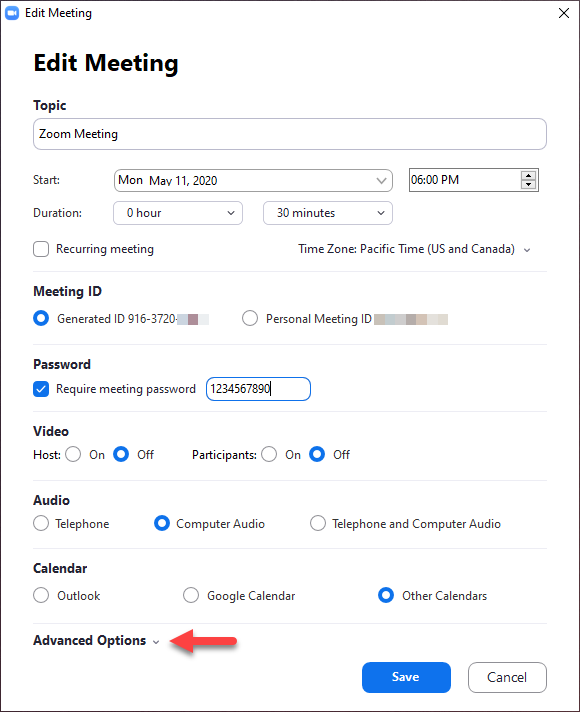The height and width of the screenshot is (712, 580).
Task: Enable the Recurring meeting checkbox
Action: 41,249
